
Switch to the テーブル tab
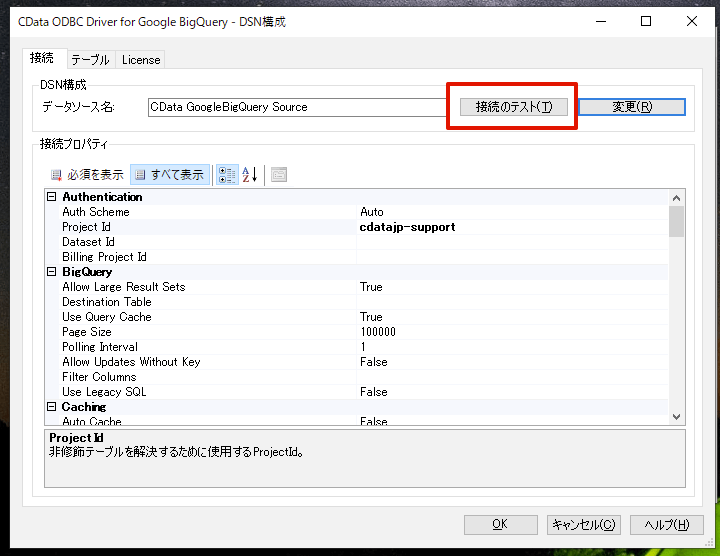tap(90, 60)
